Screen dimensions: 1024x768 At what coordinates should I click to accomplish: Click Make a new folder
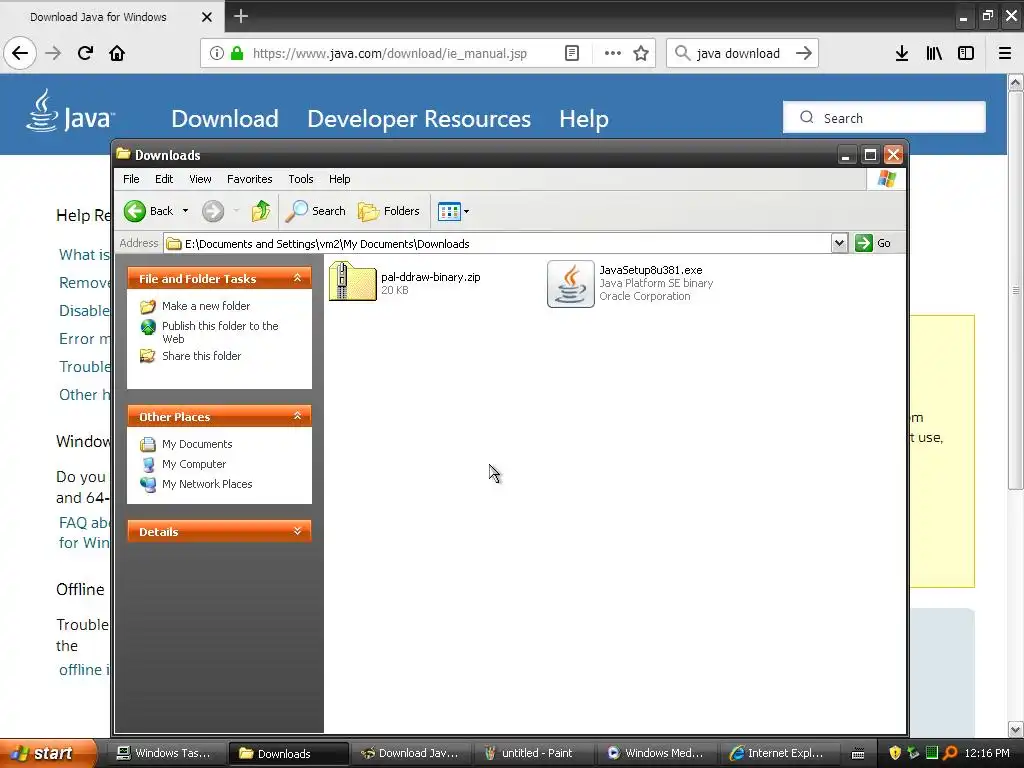(206, 306)
